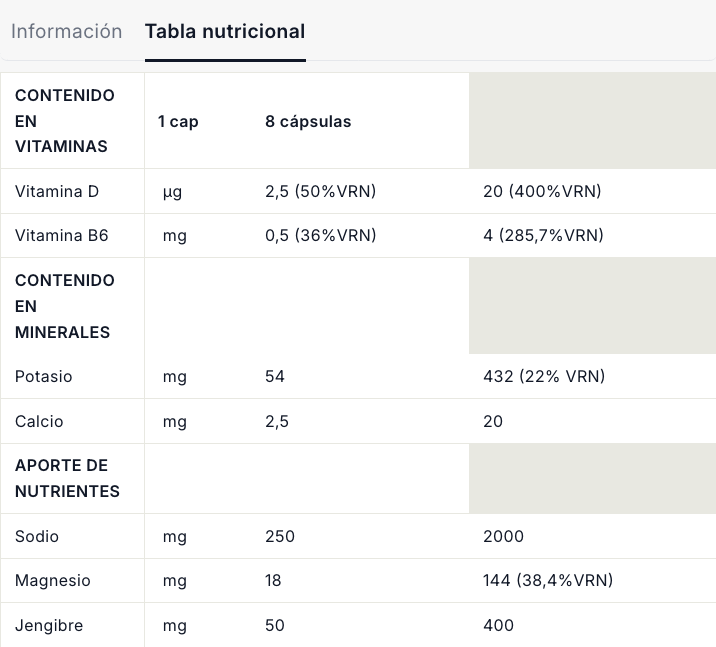
Task: Click the Vitamina B6 row label
Action: pos(61,236)
